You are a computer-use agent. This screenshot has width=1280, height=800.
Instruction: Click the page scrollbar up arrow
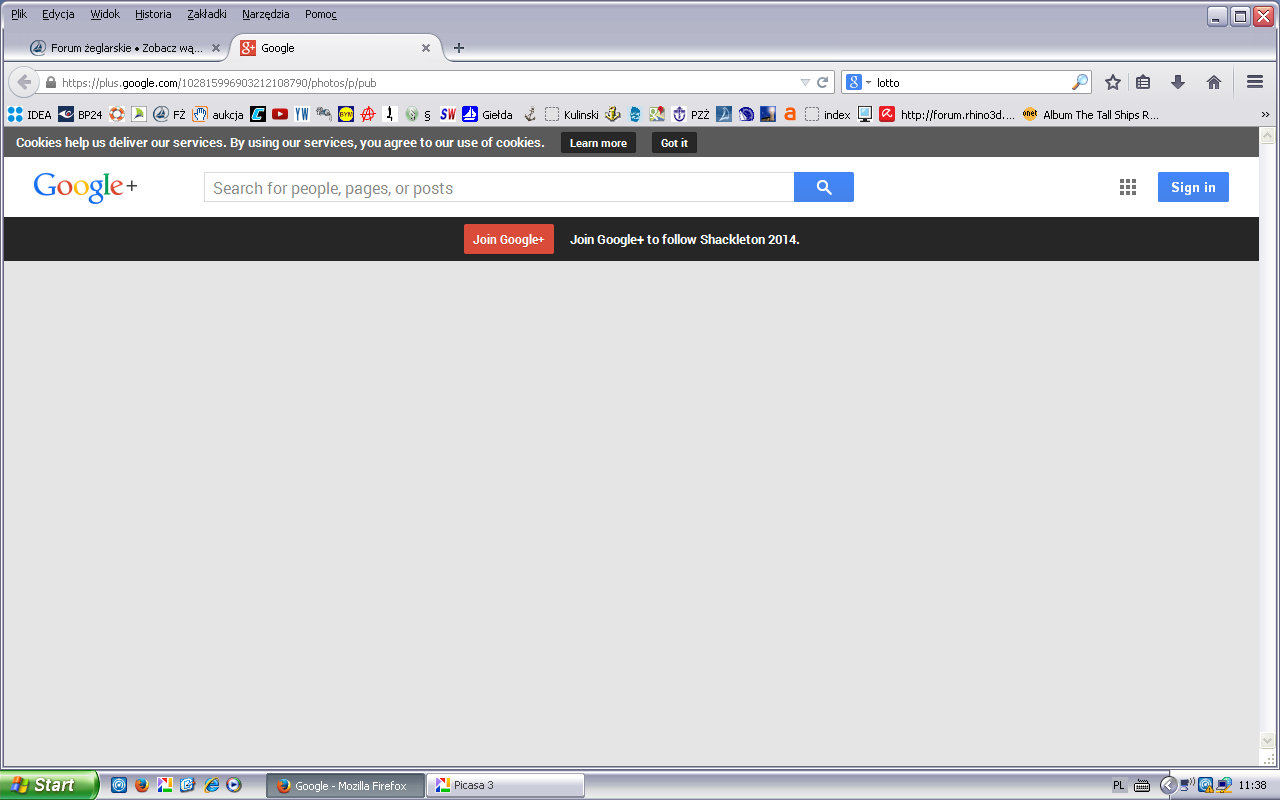tap(1267, 135)
